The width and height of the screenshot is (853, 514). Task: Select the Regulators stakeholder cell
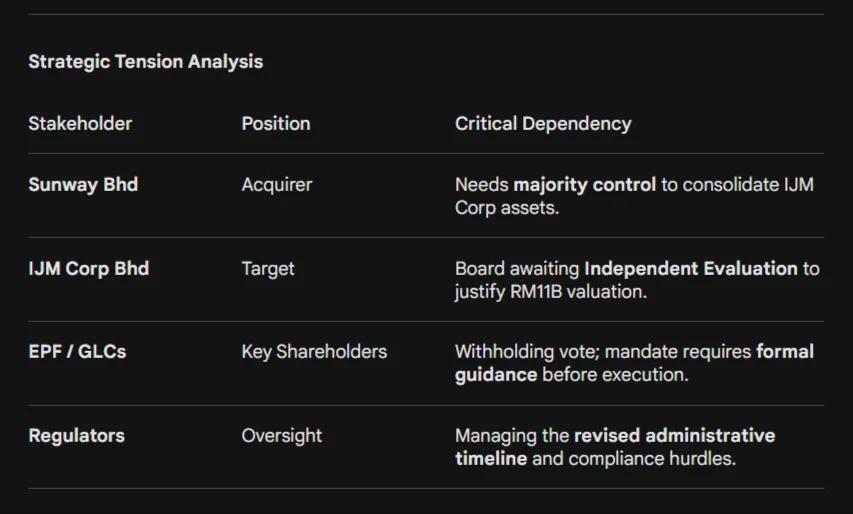tap(77, 436)
